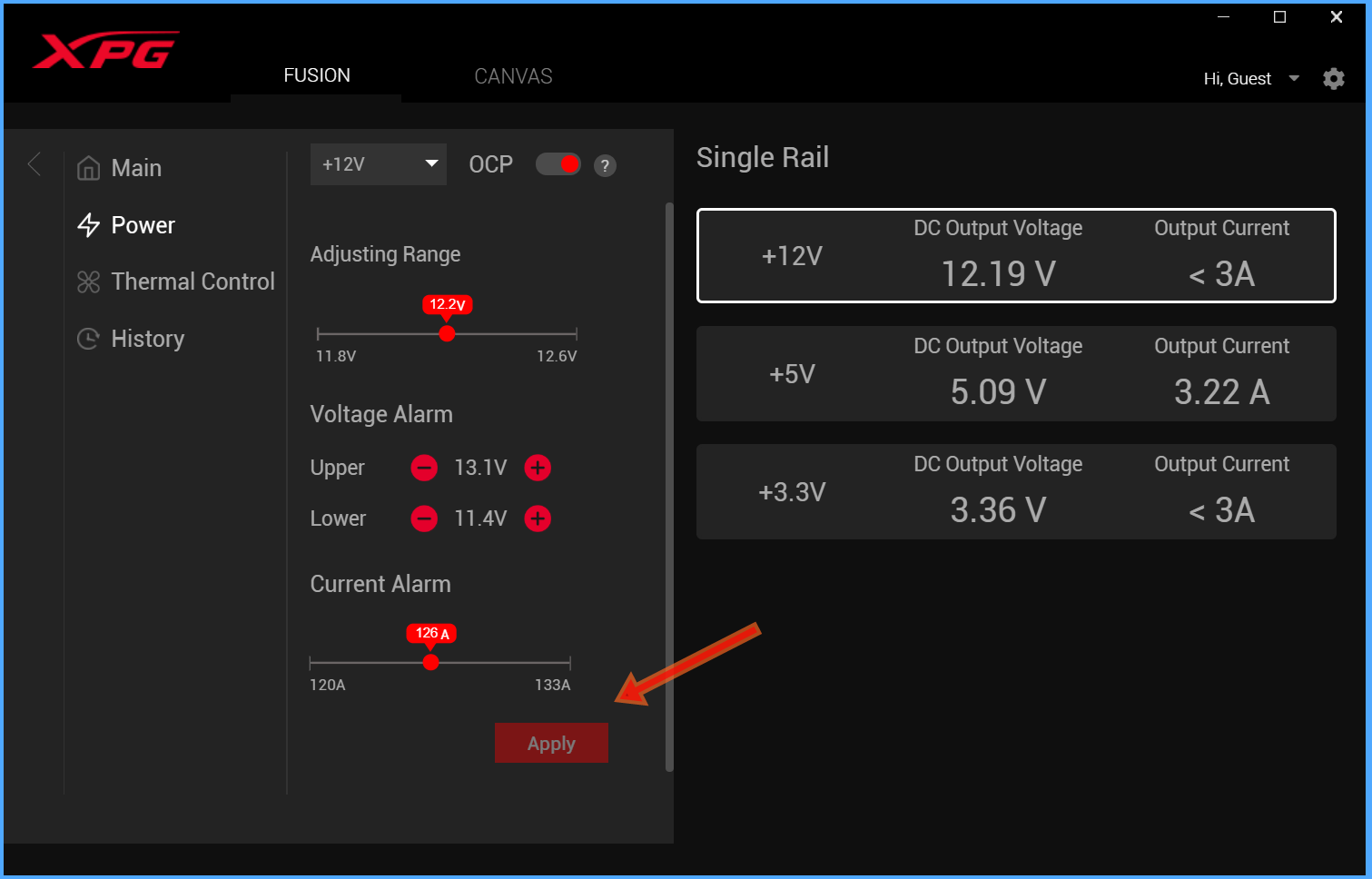Click the 11.4V lower alarm value

(480, 519)
